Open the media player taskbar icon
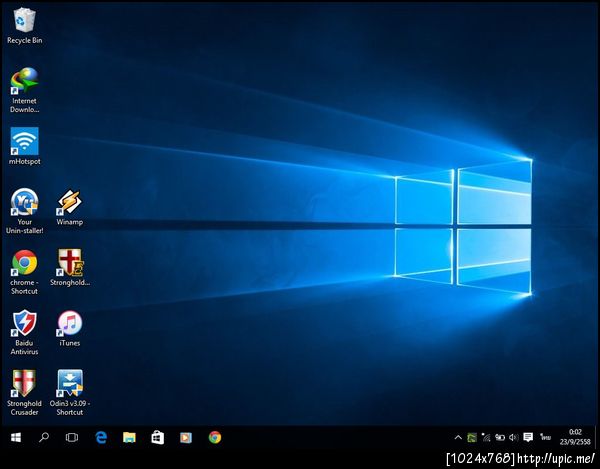Screen dimensions: 600x469 (186, 437)
